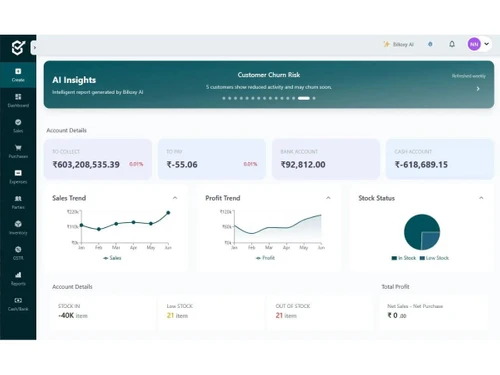Image resolution: width=500 pixels, height=375 pixels.
Task: Click the Stock In -40K item tile
Action: pyautogui.click(x=103, y=312)
